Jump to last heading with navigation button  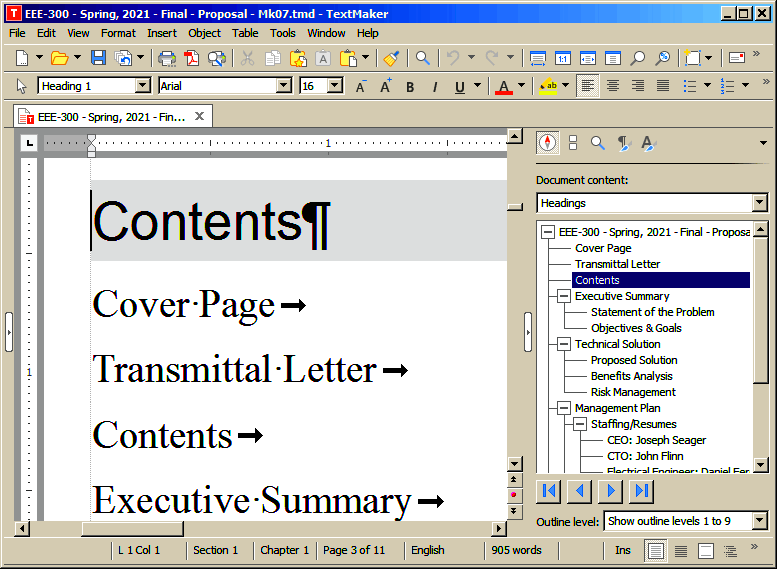click(641, 491)
